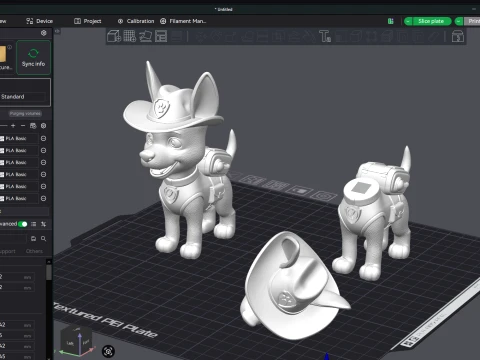Click the Slice plate button
Viewport: 480px width, 360px height.
click(432, 21)
